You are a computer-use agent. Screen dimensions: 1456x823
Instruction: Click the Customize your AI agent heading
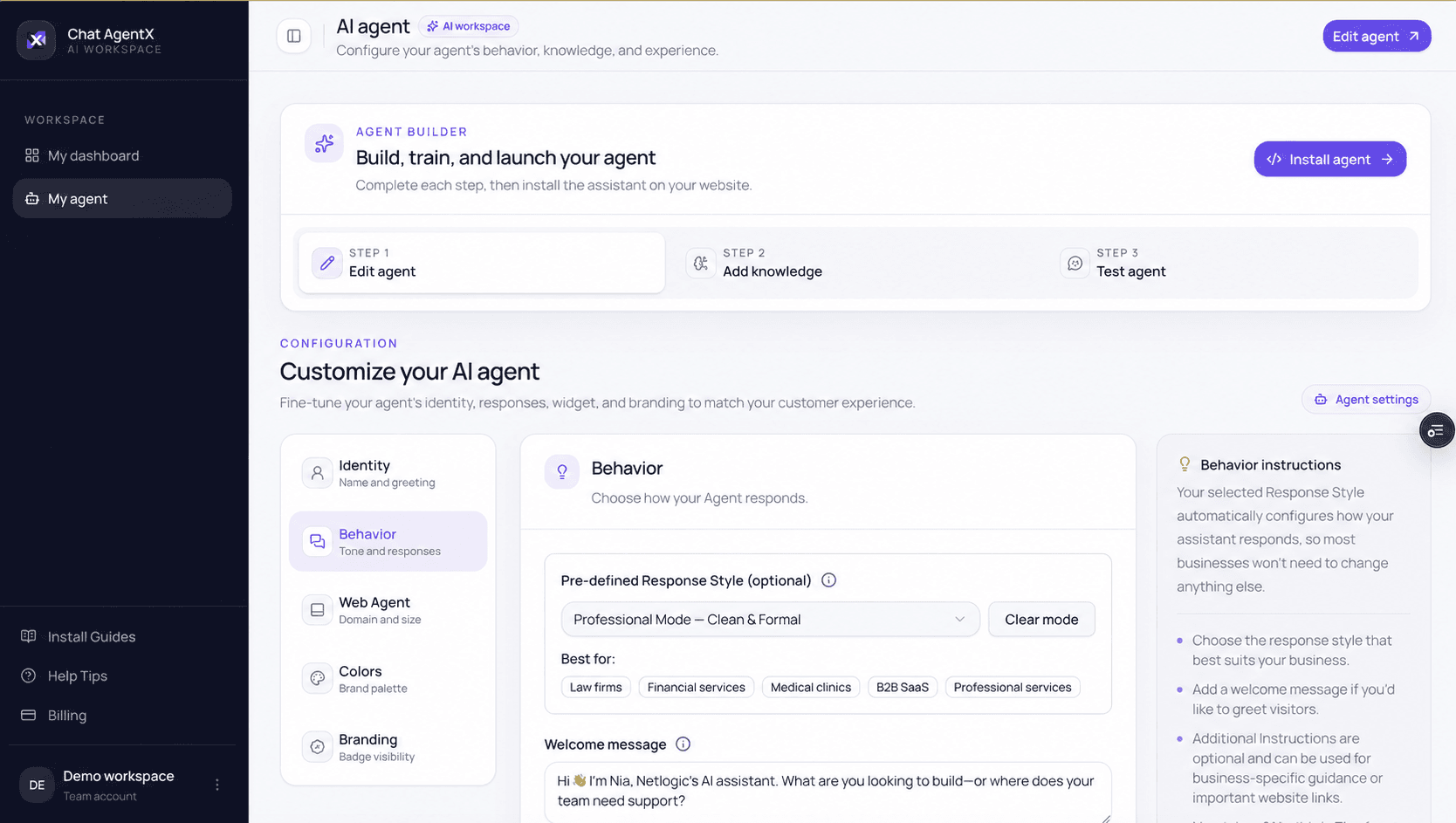click(409, 372)
